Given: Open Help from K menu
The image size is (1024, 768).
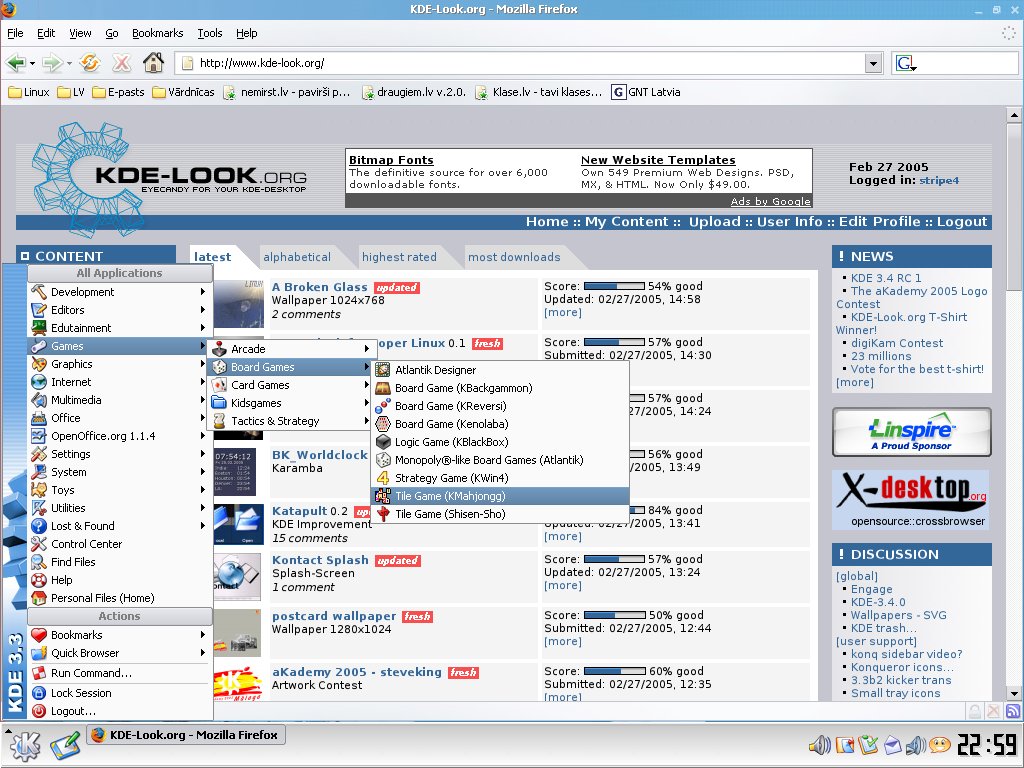Looking at the screenshot, I should coord(121,580).
